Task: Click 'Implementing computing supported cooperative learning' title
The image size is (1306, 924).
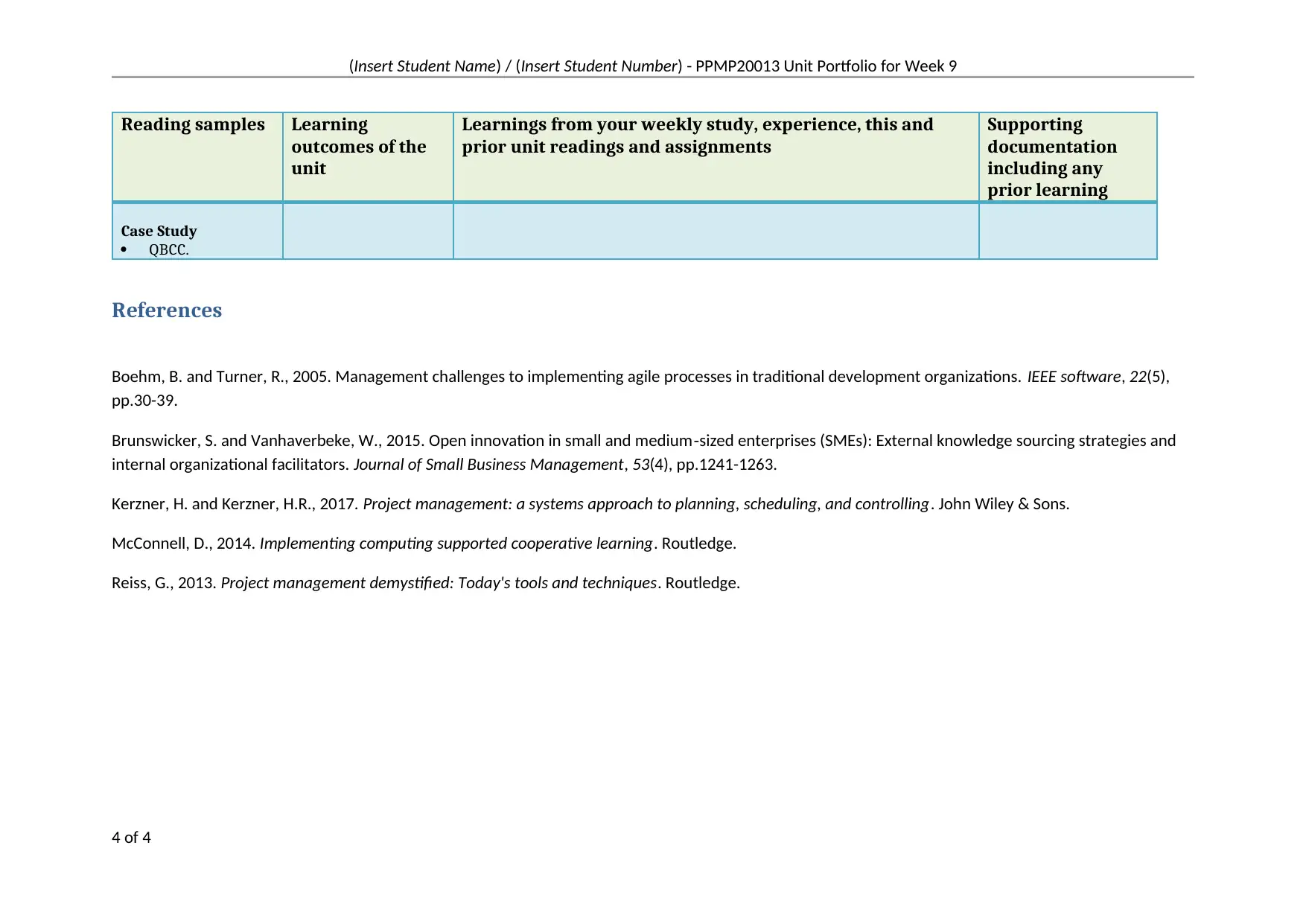Action: coord(456,544)
